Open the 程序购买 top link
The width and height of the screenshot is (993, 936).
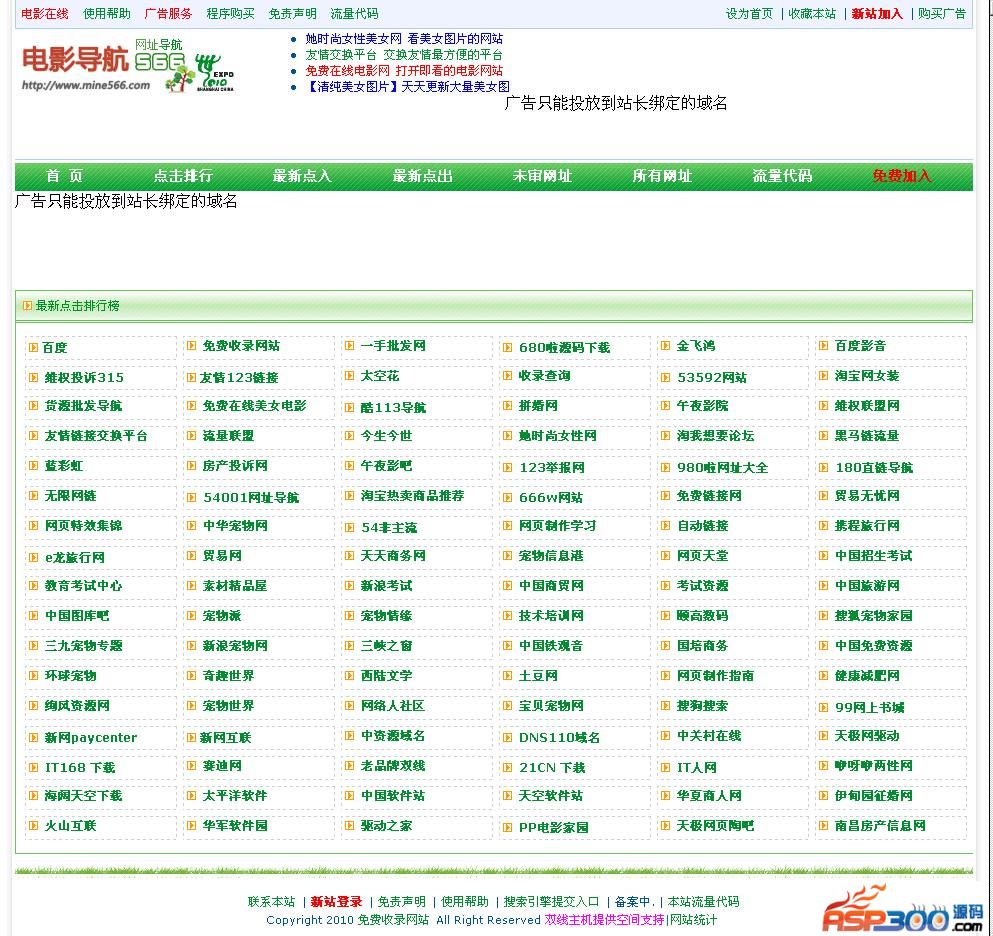[231, 14]
